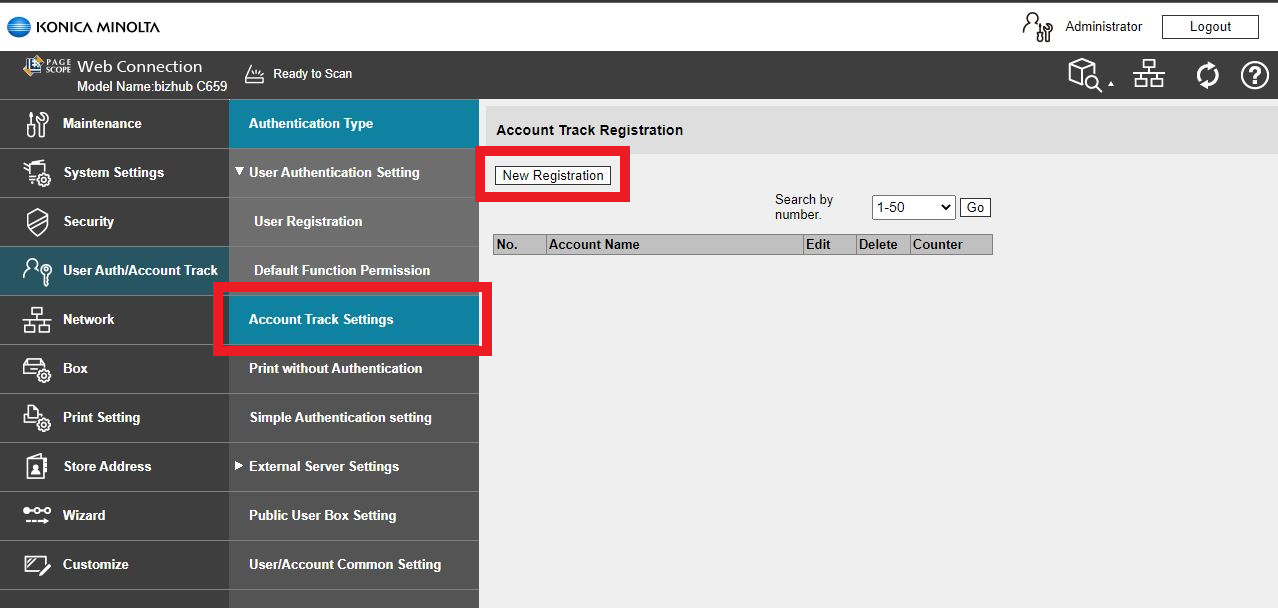Click Go next to number range
This screenshot has width=1278, height=608.
975,208
